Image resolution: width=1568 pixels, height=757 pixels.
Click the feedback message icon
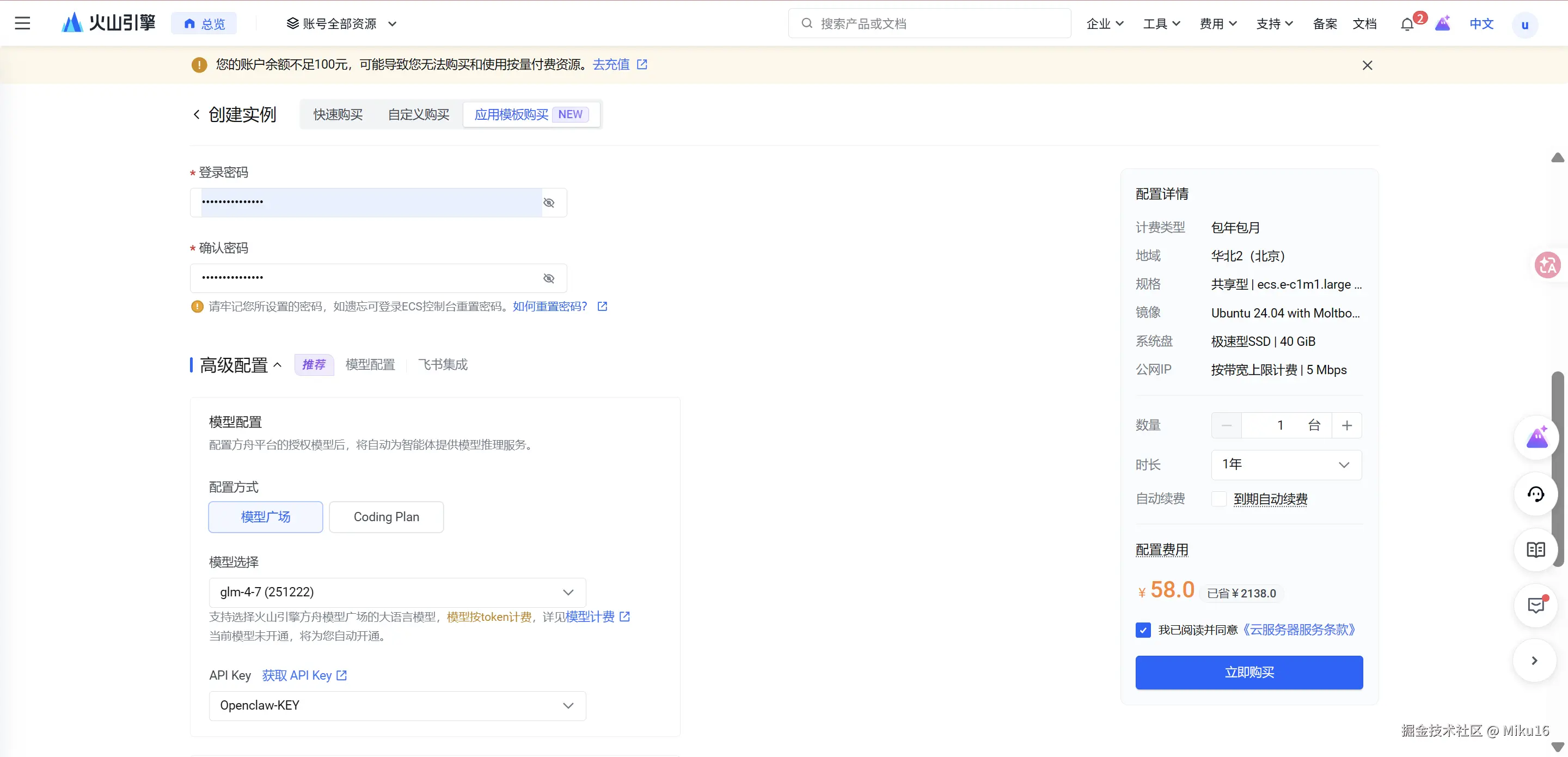pos(1535,606)
